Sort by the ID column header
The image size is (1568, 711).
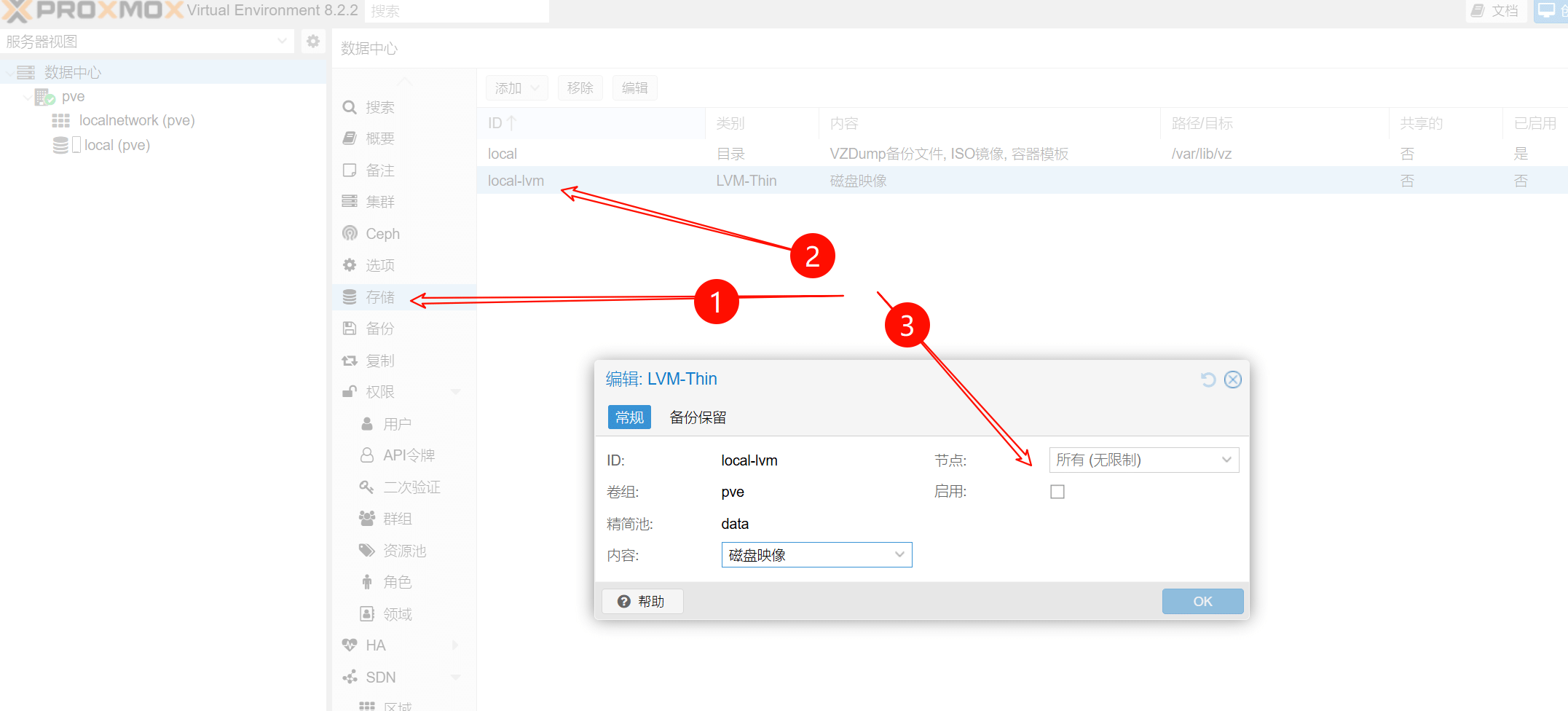[x=591, y=123]
